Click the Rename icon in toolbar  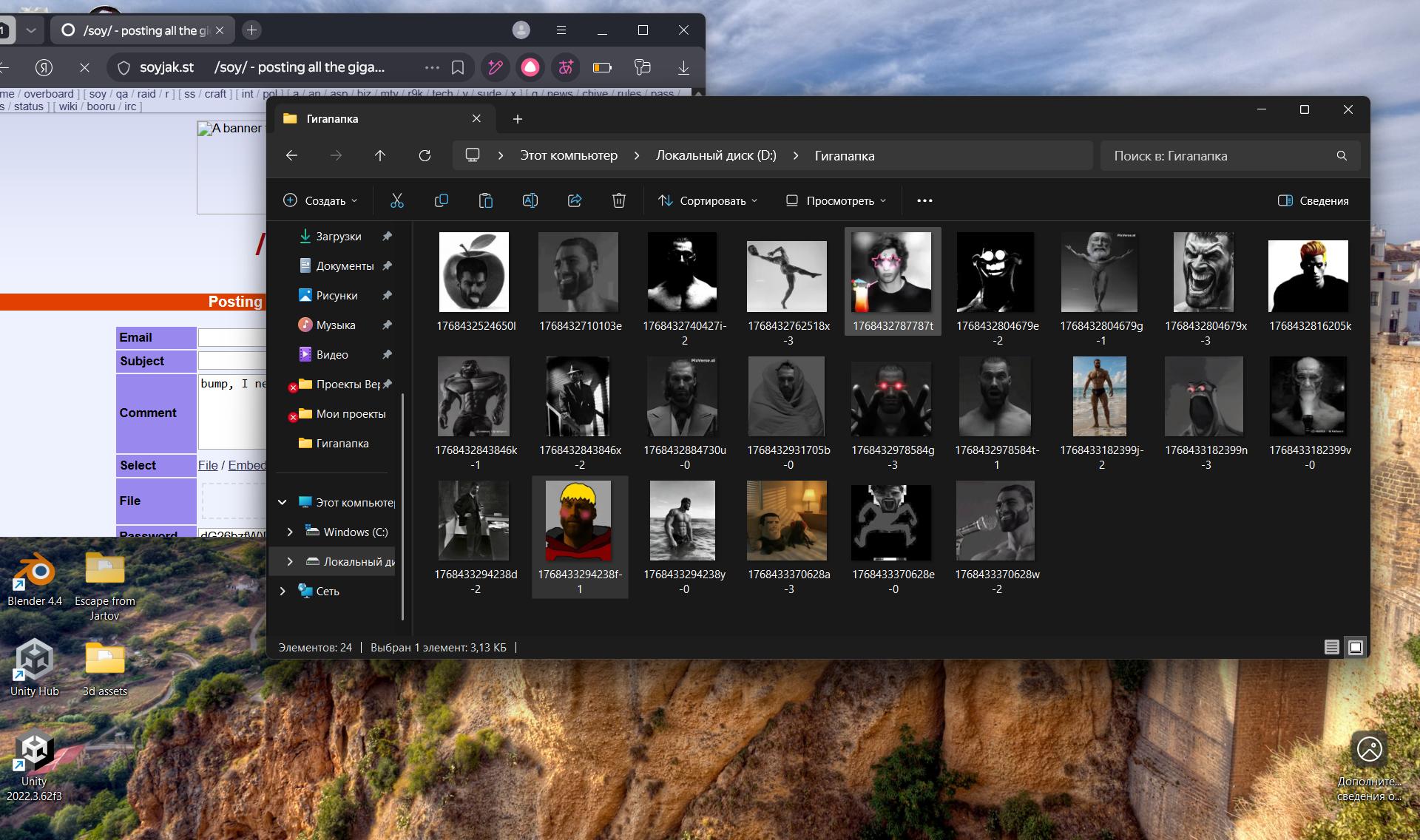tap(530, 200)
